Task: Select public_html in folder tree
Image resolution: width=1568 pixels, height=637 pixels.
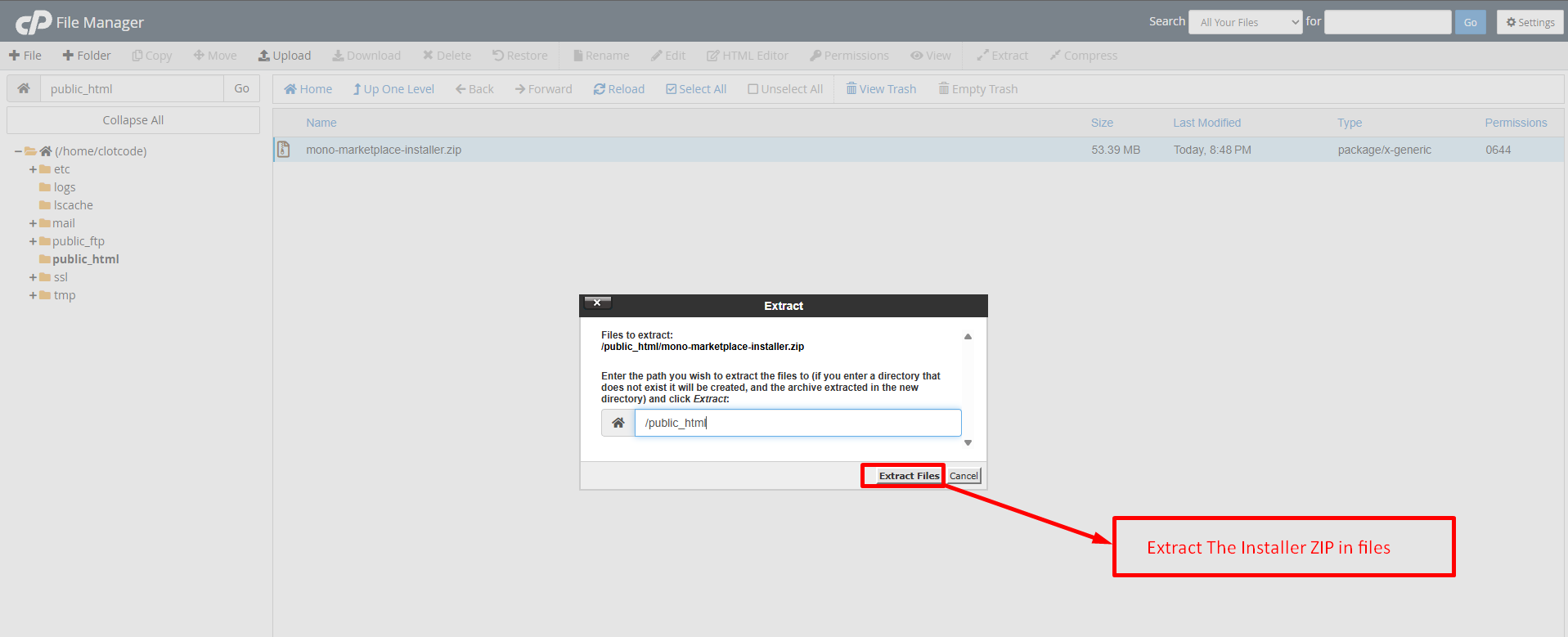Action: tap(85, 259)
